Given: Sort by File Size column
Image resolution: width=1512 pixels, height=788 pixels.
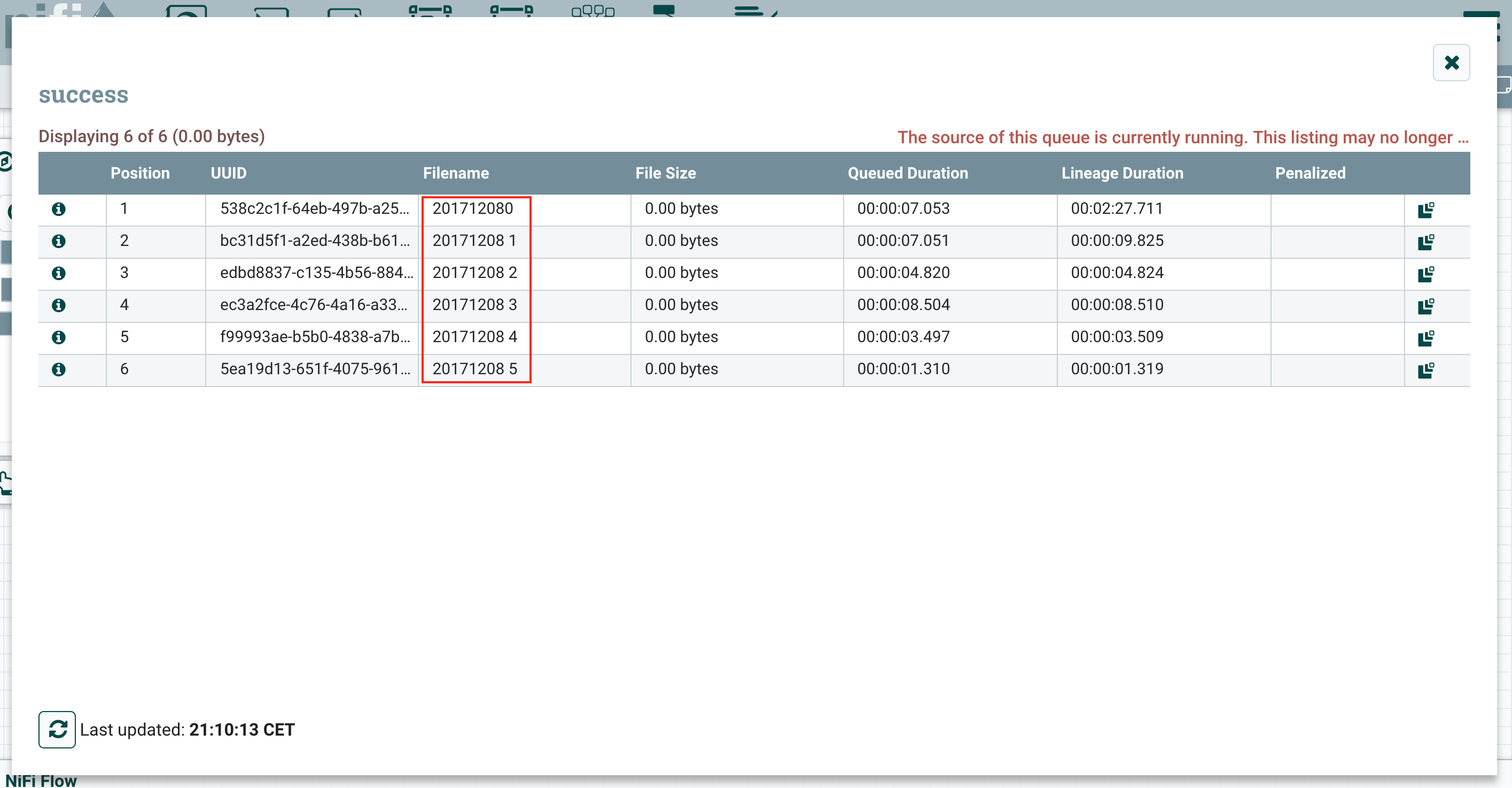Looking at the screenshot, I should 665,173.
